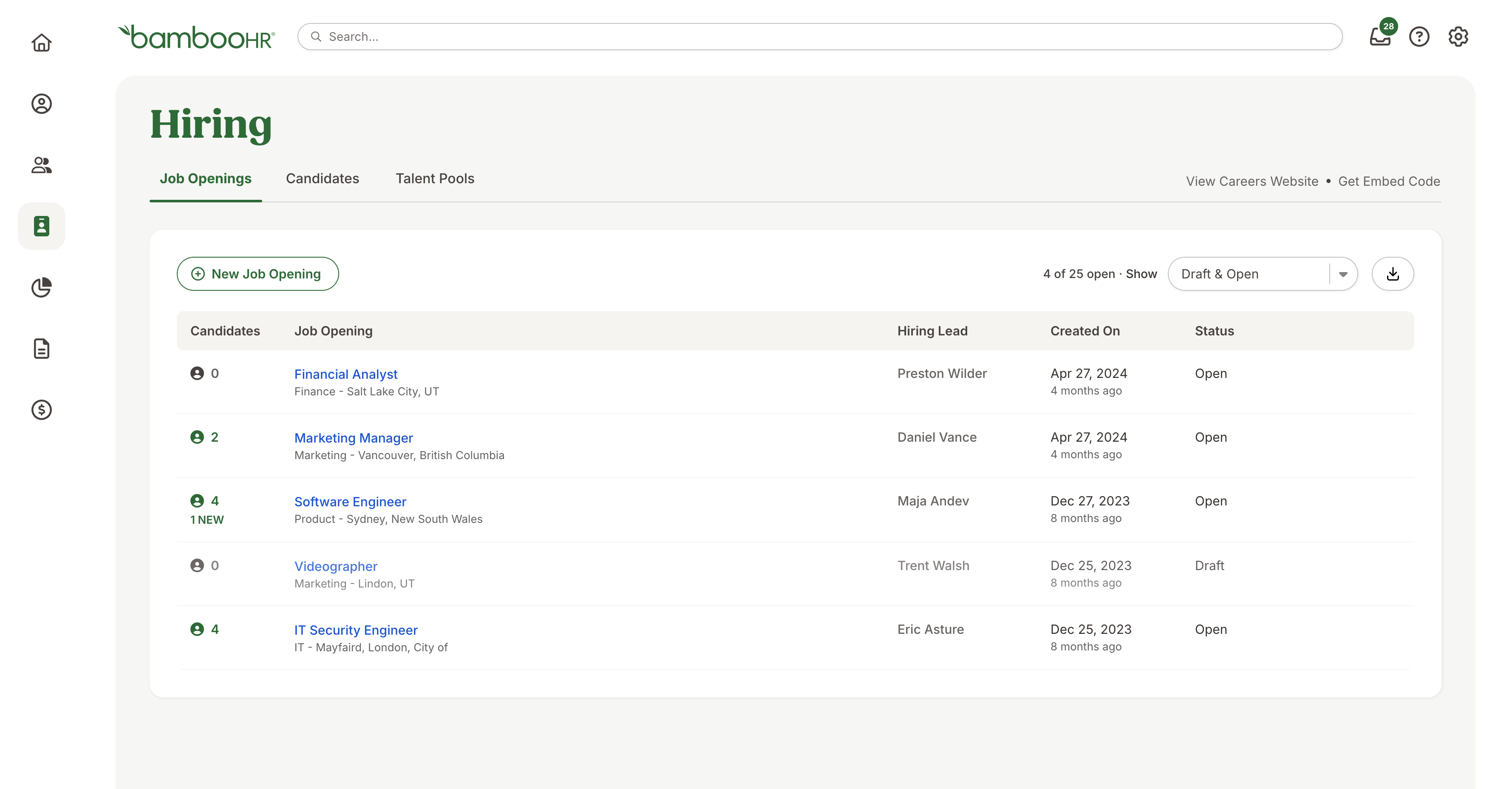The height and width of the screenshot is (789, 1512).
Task: Open the Reports pie chart icon
Action: point(41,287)
